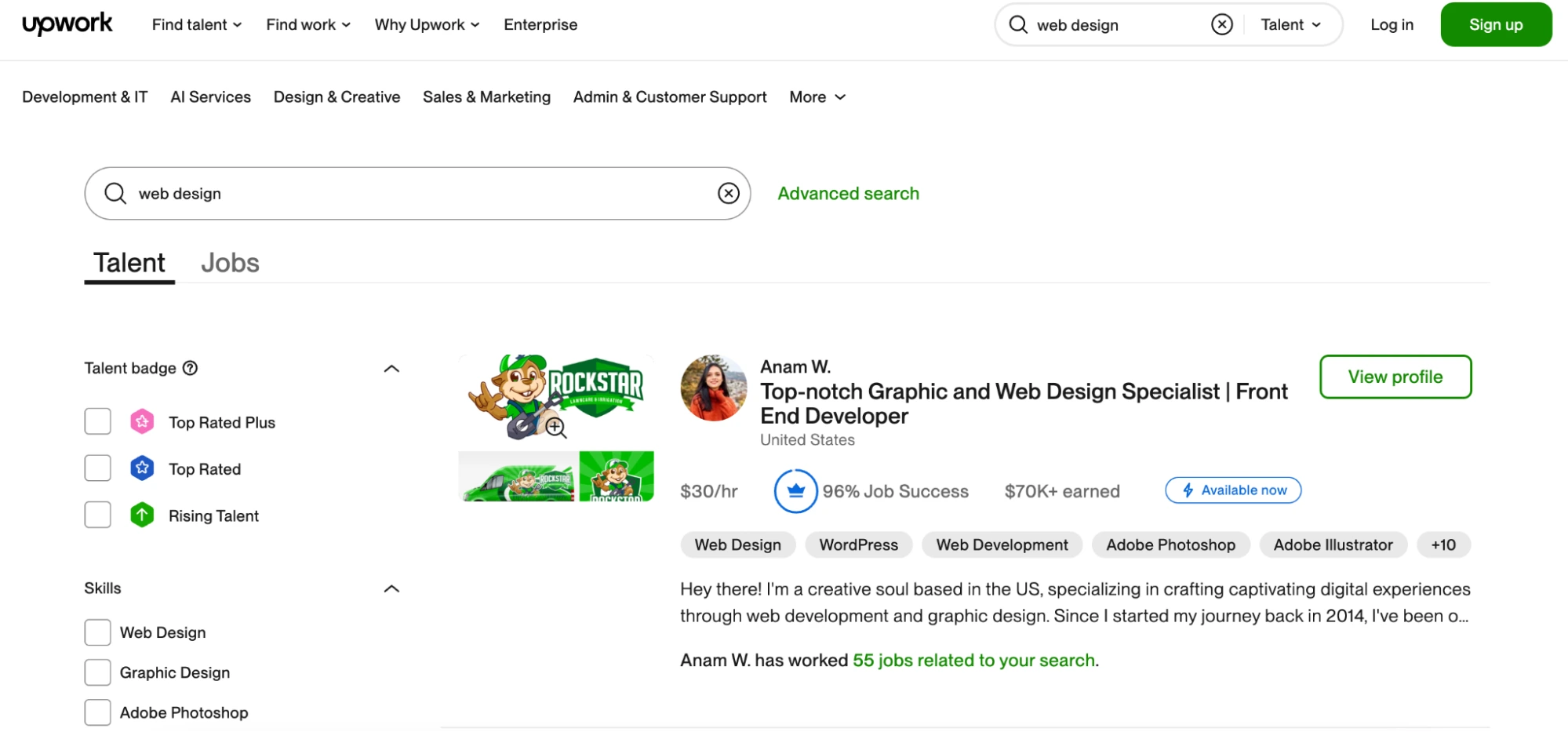Open the green van portfolio thumbnail
The image size is (1568, 732).
(517, 476)
